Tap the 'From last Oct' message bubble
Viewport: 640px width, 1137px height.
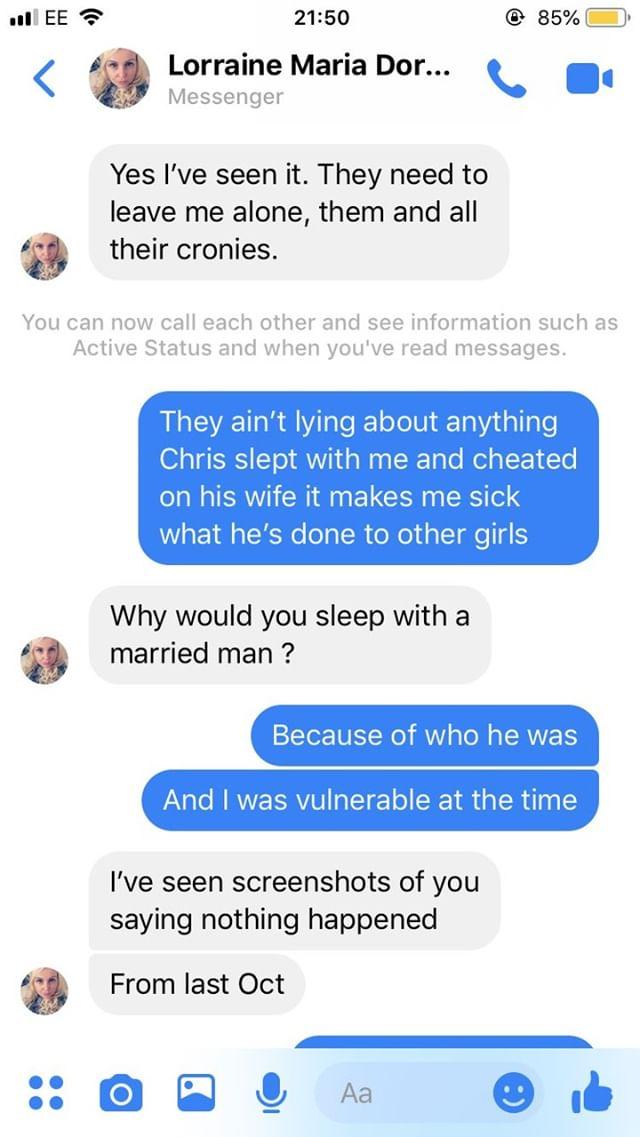click(x=197, y=984)
